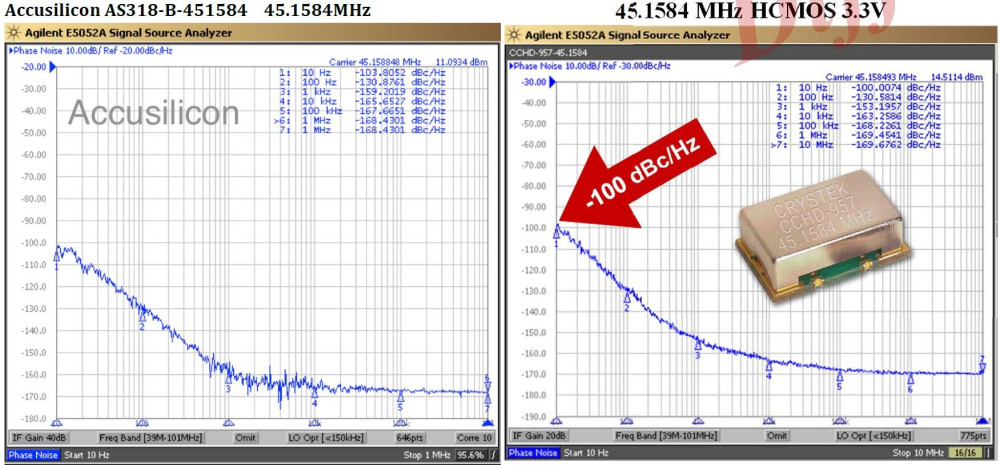Screen dimensions: 1000x465
Task: Select marker 3 triangle on the left Accusilicon trace
Action: [228, 378]
